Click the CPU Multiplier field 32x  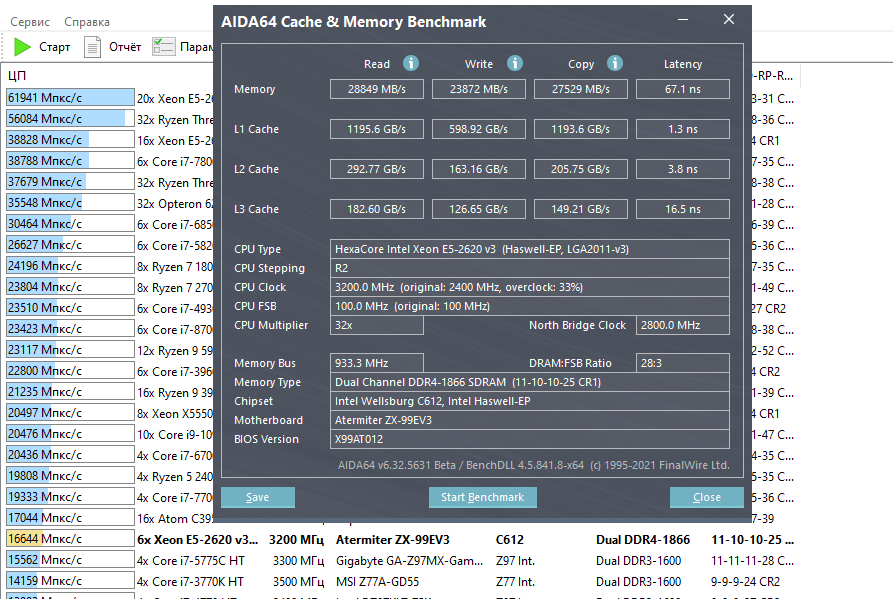(376, 325)
